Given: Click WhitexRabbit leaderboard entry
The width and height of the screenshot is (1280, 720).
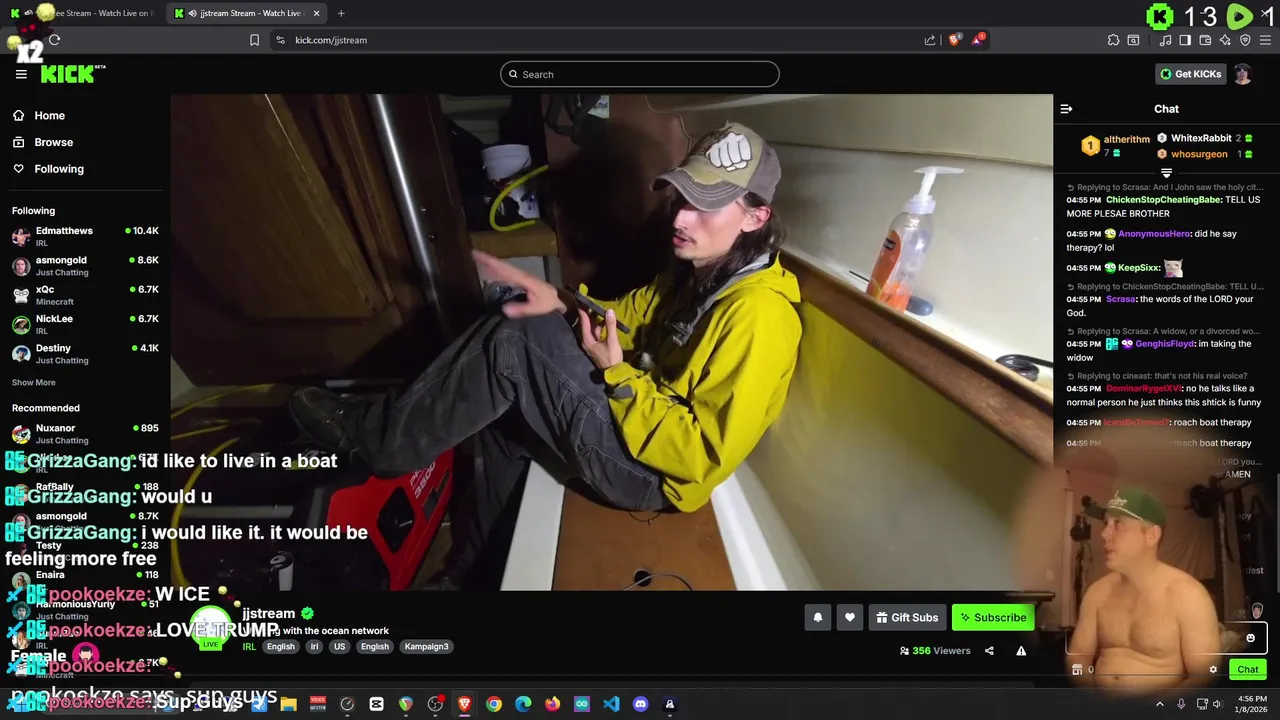Looking at the screenshot, I should pos(1204,138).
